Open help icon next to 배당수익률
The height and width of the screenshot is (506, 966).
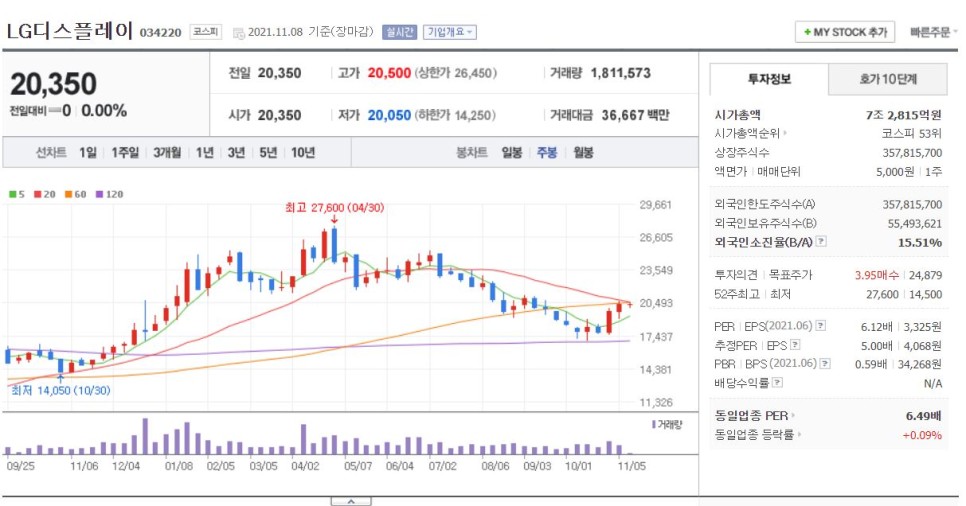coord(777,383)
